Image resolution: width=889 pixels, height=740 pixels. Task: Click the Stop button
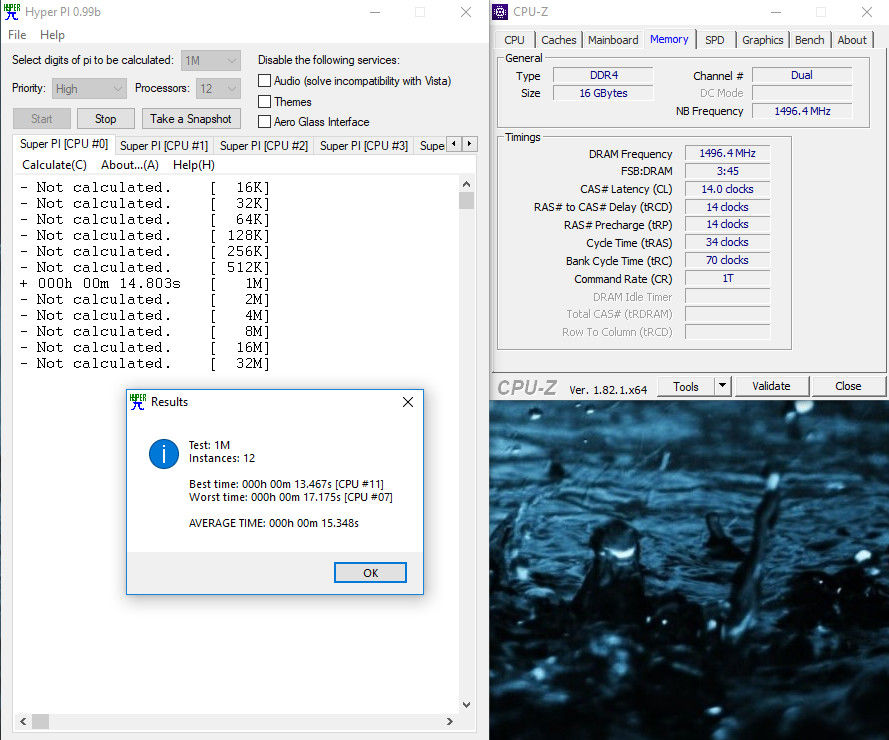(x=105, y=119)
